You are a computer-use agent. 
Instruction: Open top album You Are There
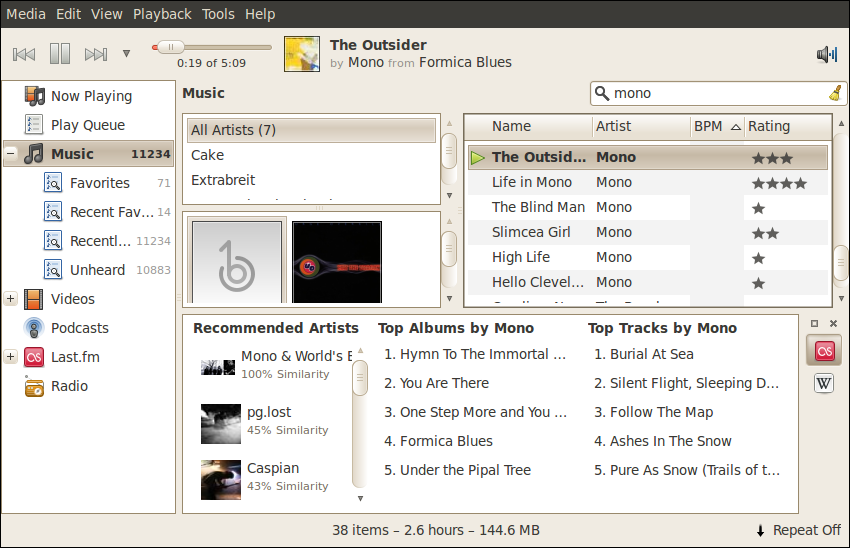(436, 383)
